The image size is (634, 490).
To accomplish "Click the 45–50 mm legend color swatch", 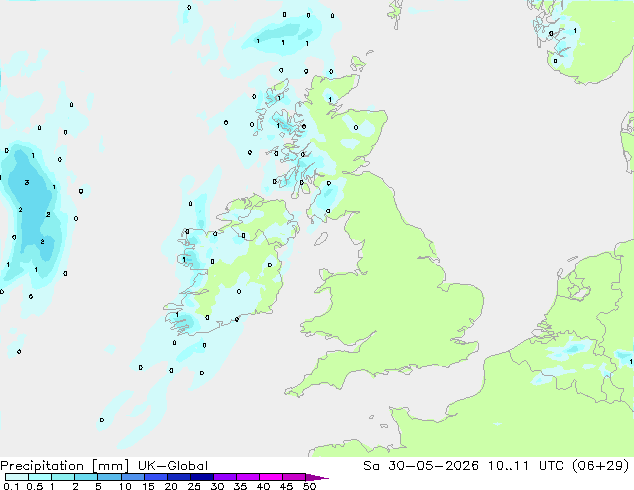I will (x=294, y=477).
